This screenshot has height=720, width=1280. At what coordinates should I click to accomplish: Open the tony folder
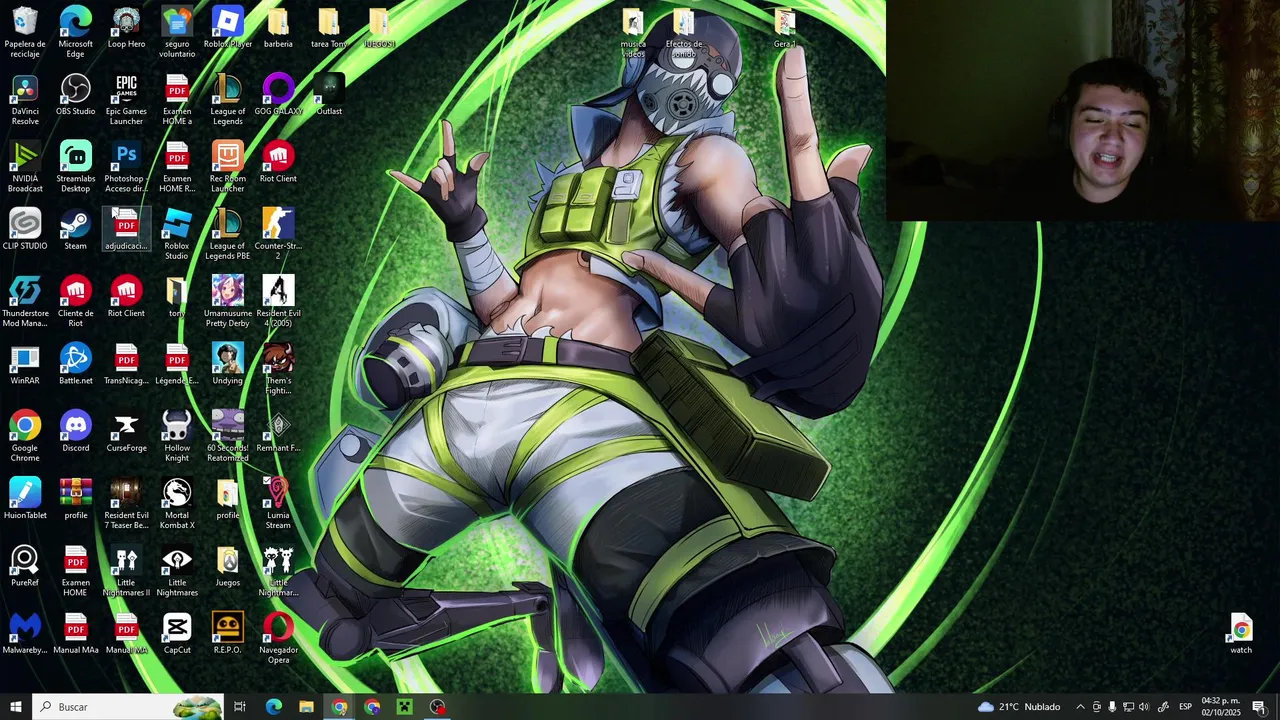click(x=177, y=297)
